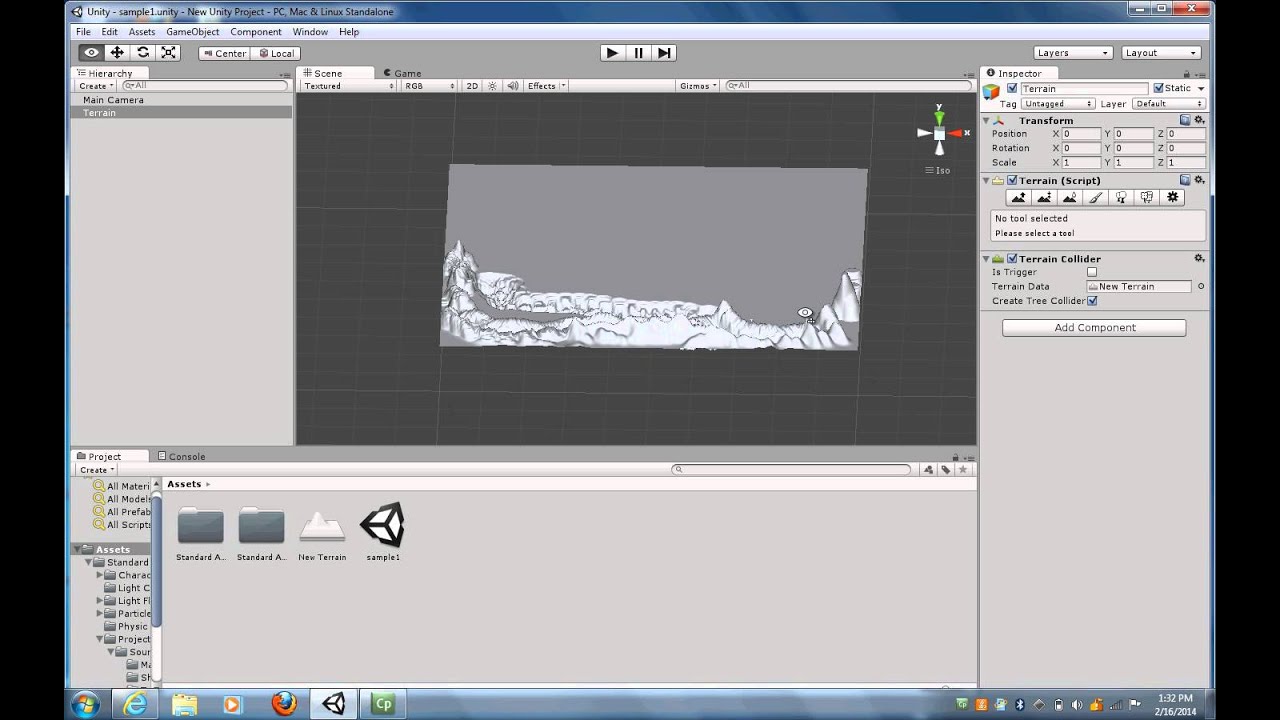Open the Layers dropdown

pos(1073,53)
